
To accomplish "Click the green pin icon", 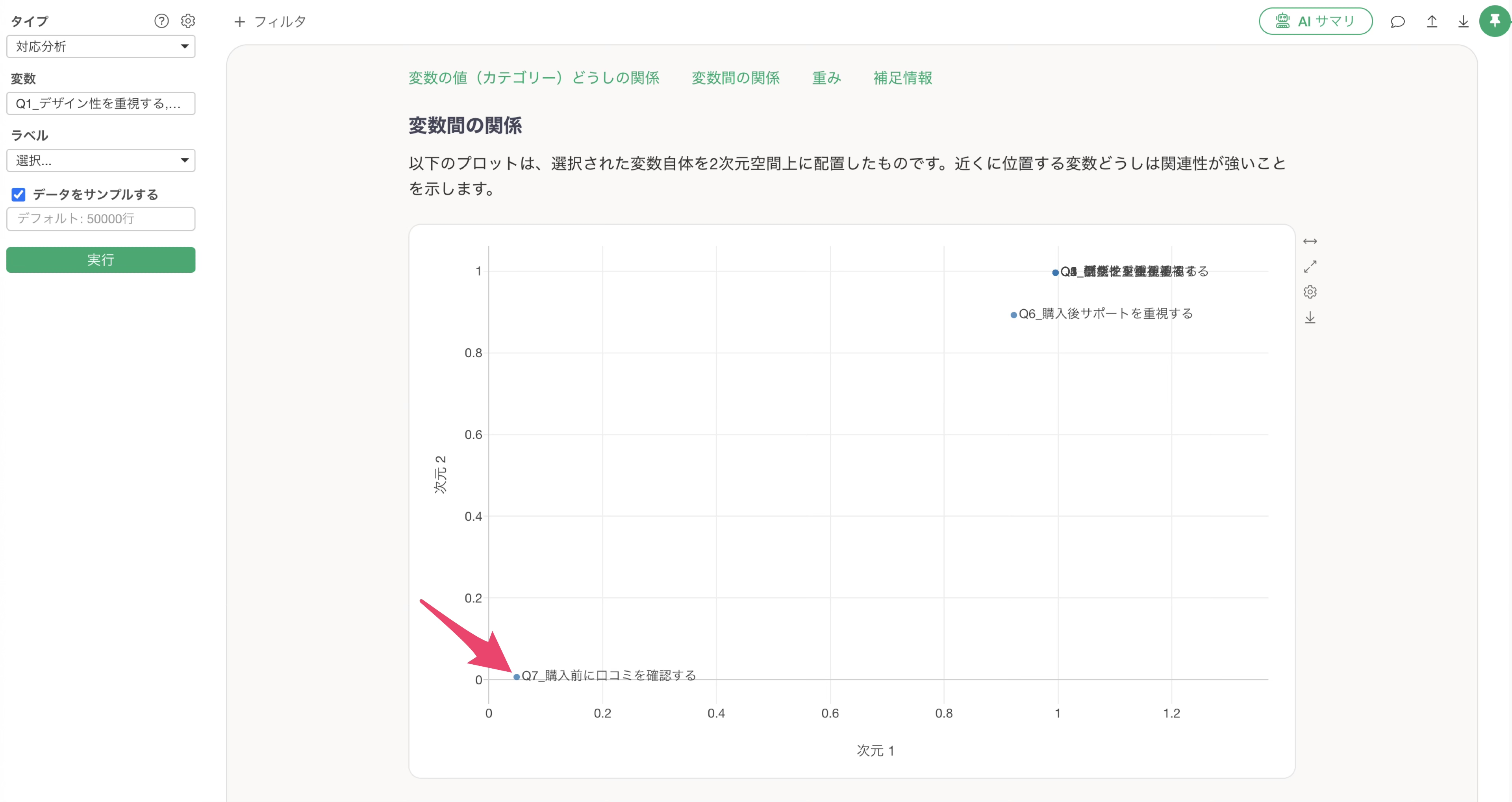I will pos(1494,22).
